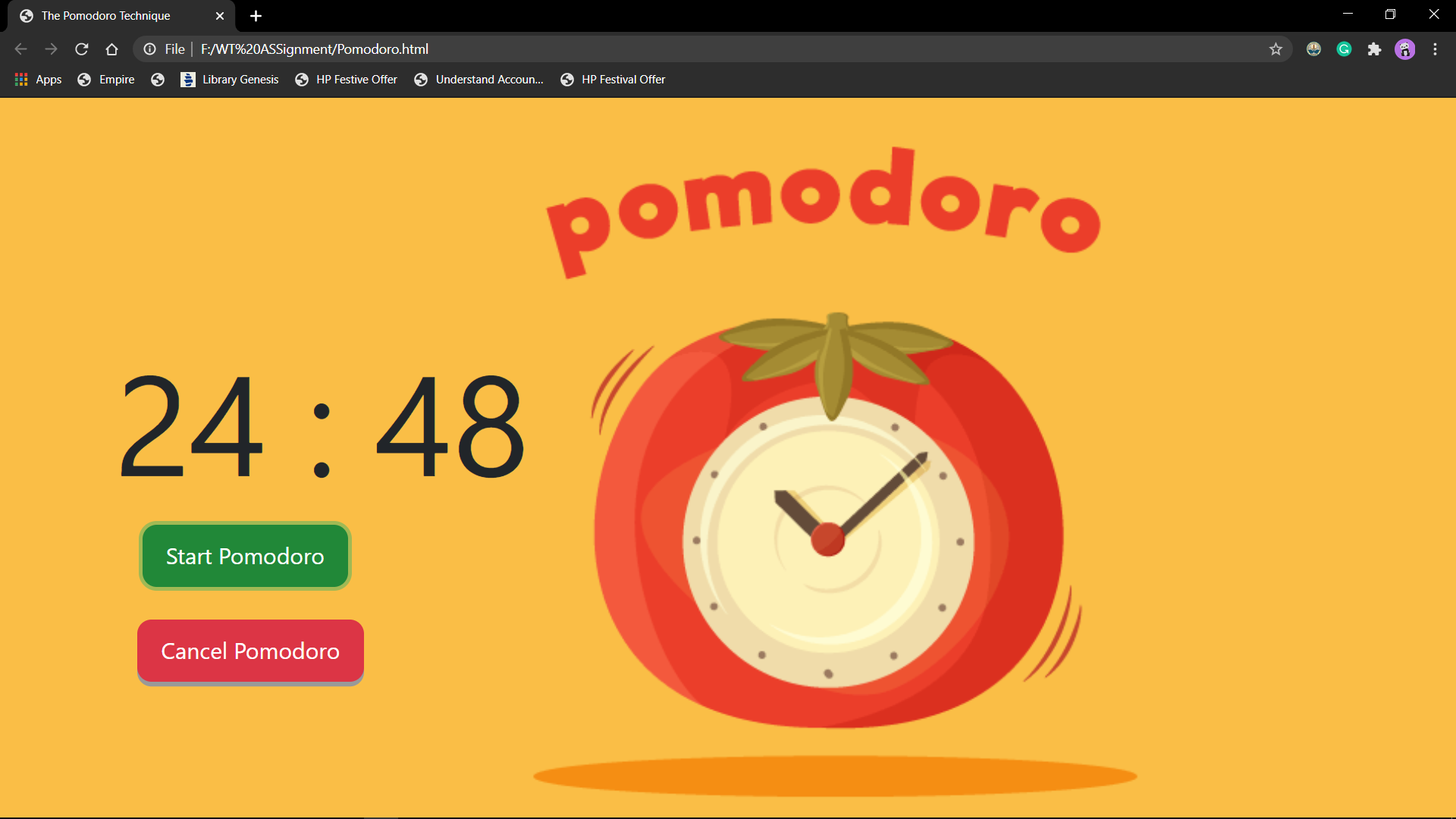The image size is (1456, 819).
Task: Click the extensions puzzle piece icon
Action: (x=1375, y=49)
